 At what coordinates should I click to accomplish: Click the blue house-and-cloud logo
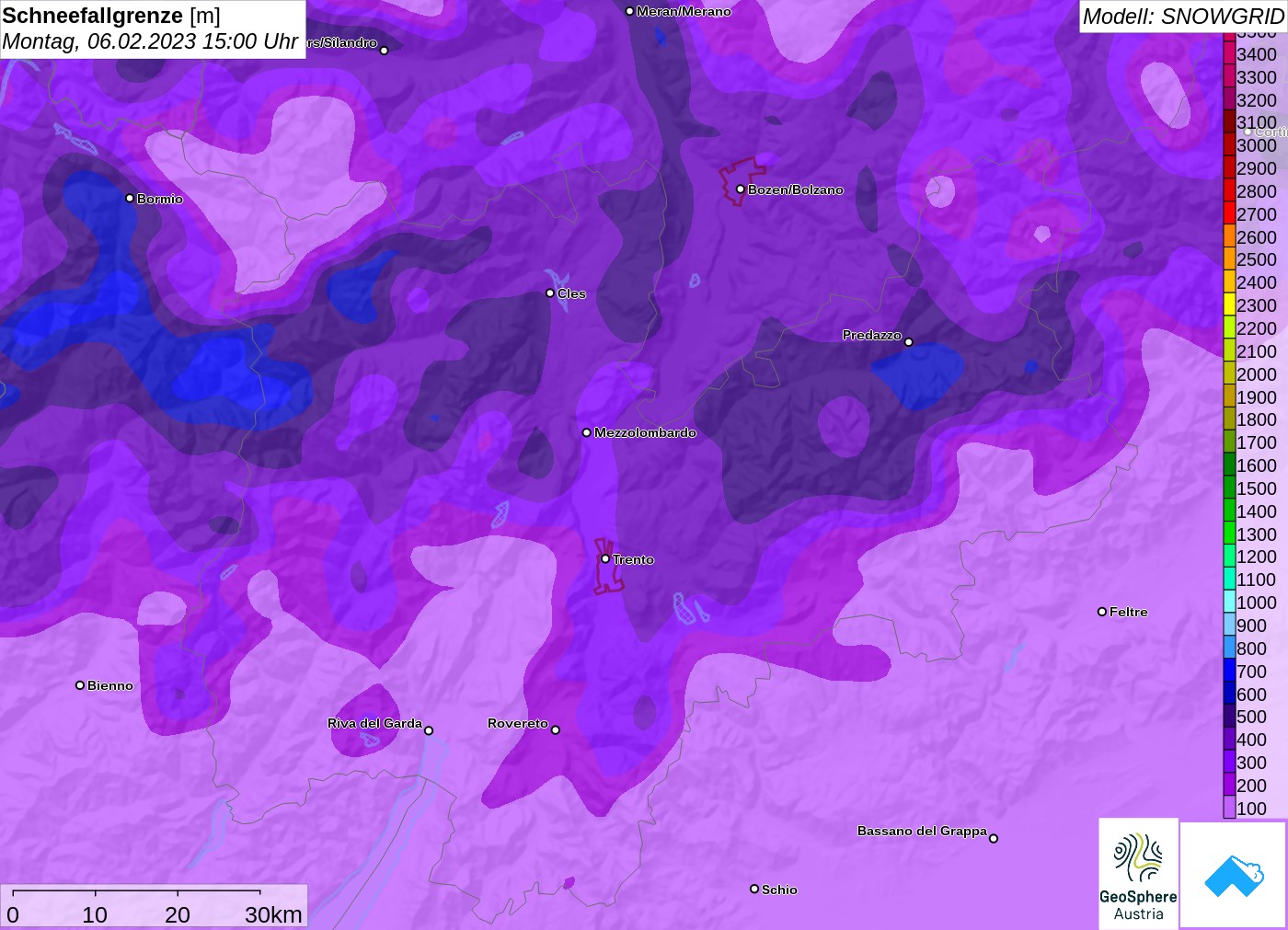tap(1233, 875)
